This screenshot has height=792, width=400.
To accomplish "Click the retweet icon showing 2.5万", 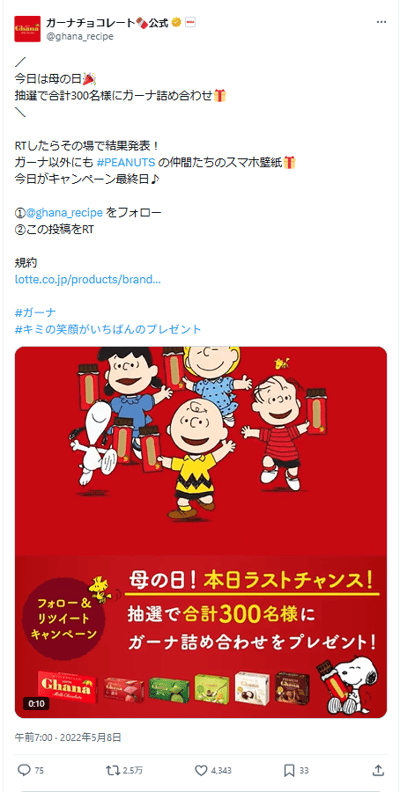I will coord(113,770).
